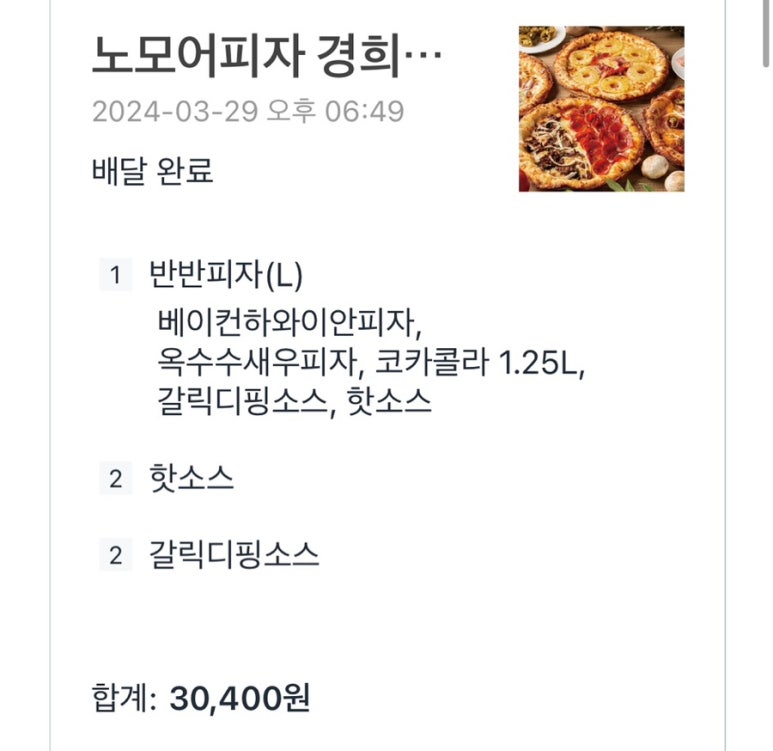
Task: Click the pizza thumbnail image
Action: [x=601, y=108]
